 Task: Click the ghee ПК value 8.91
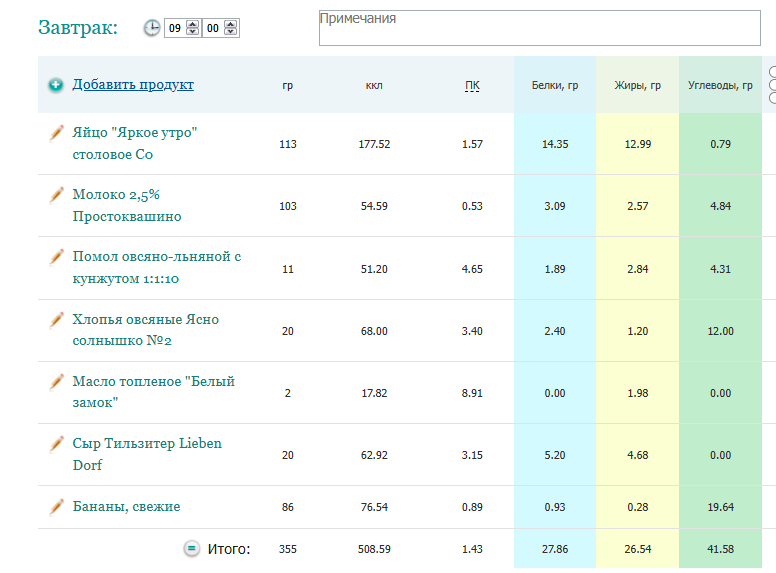point(472,393)
